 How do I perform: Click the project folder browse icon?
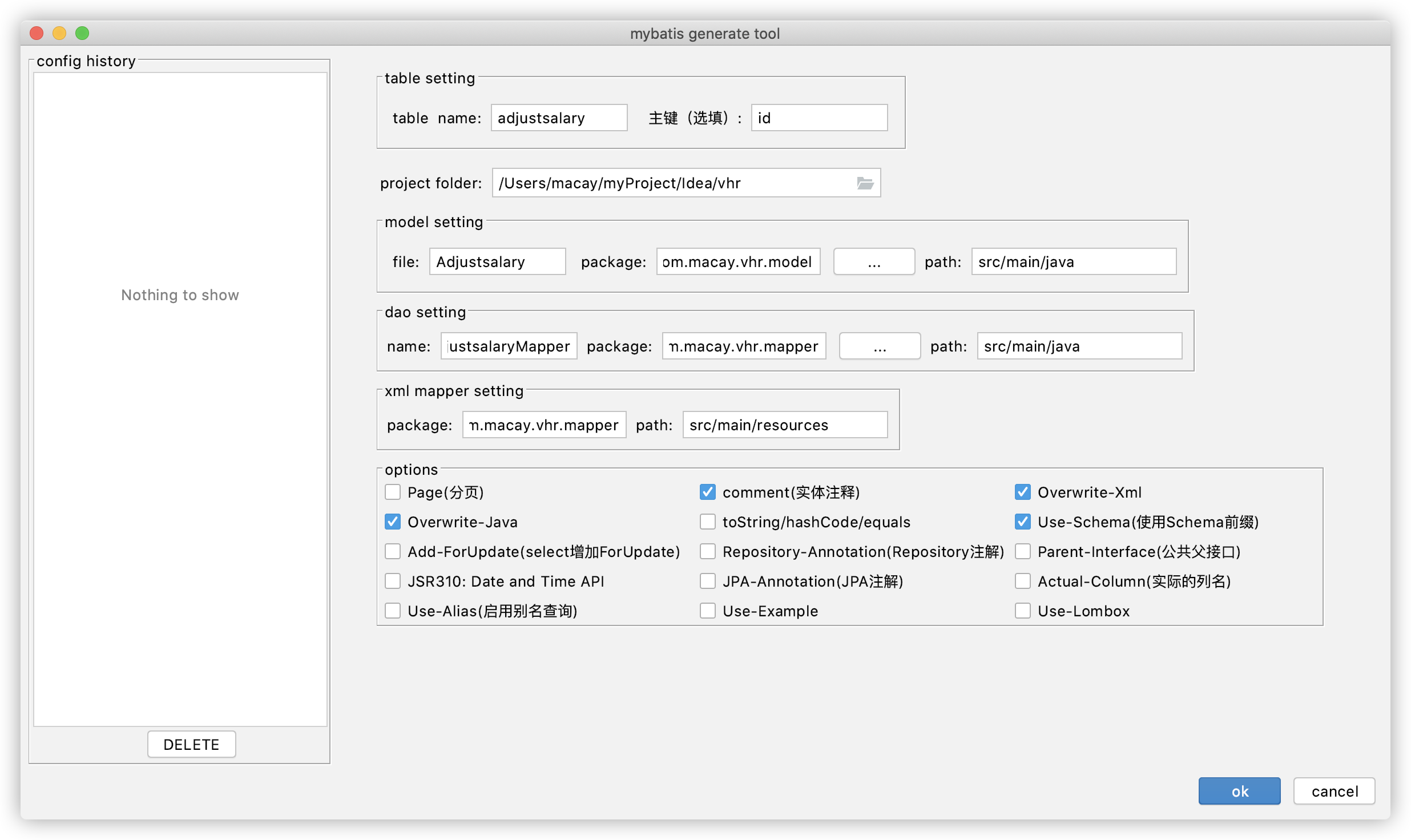[x=865, y=183]
